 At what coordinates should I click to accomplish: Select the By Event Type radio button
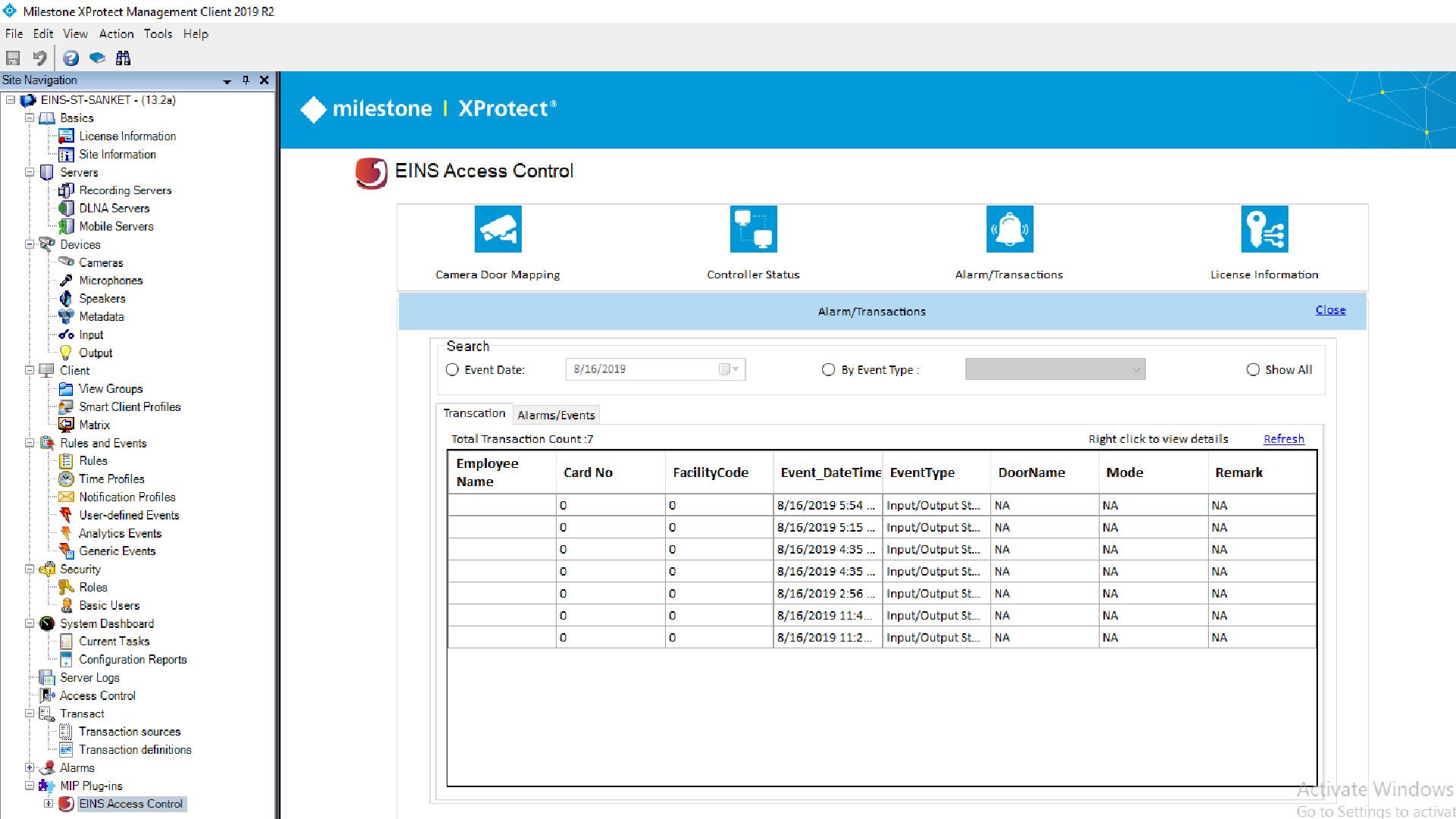coord(828,370)
